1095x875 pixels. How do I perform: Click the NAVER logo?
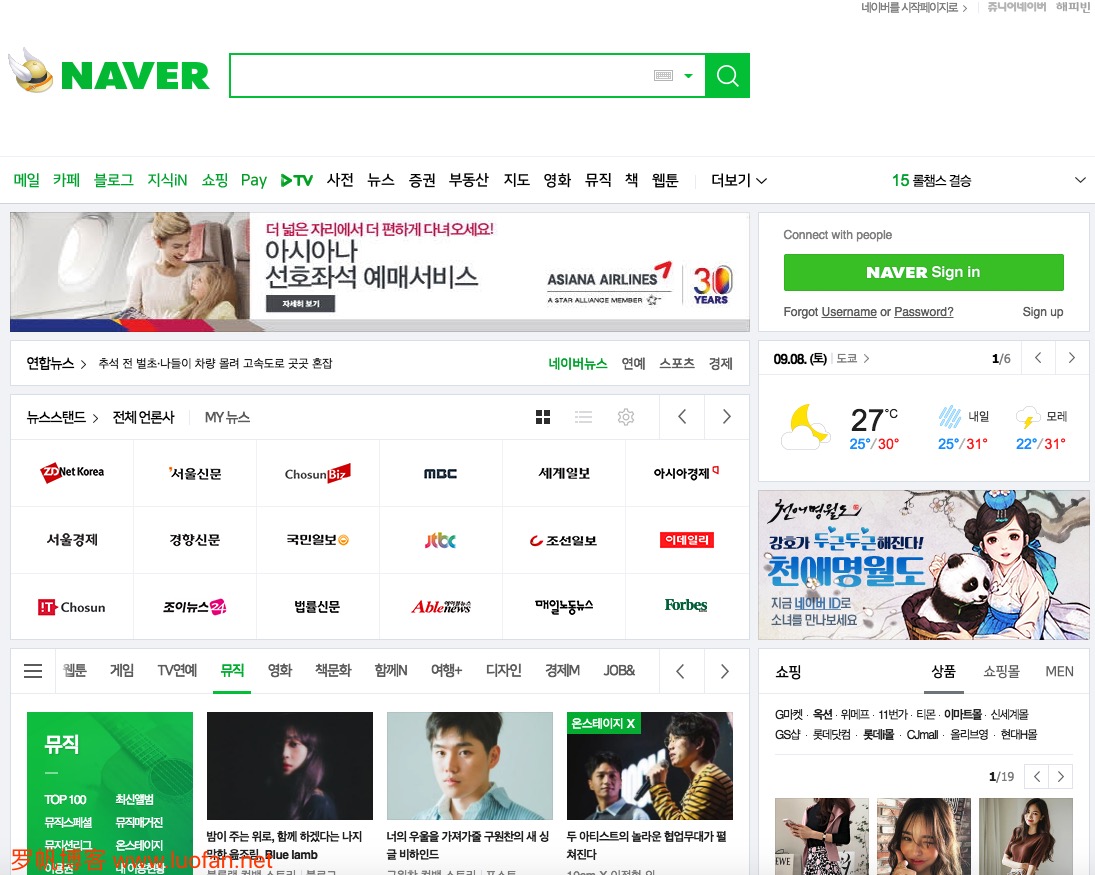(x=135, y=75)
